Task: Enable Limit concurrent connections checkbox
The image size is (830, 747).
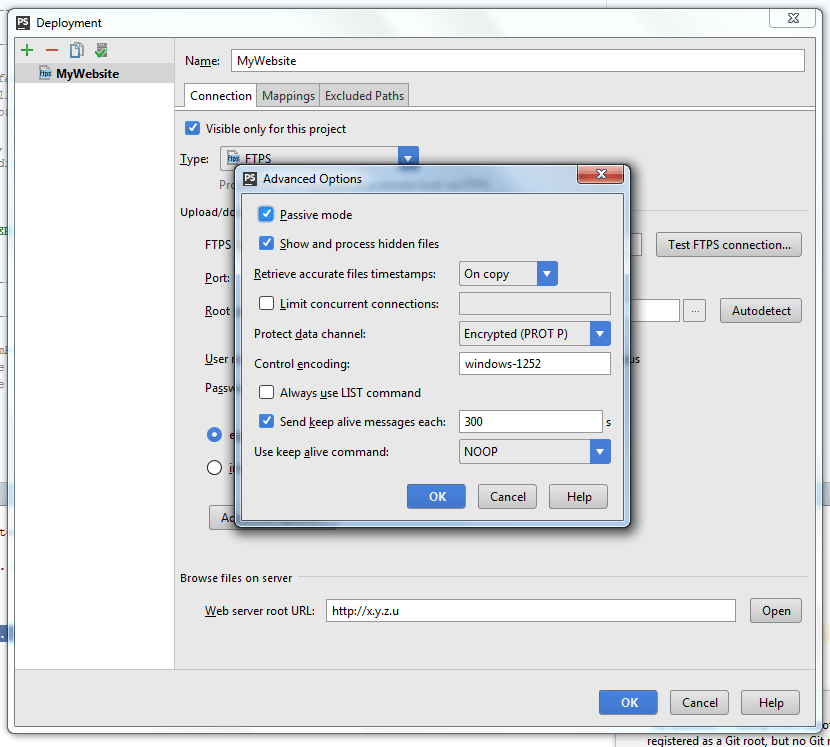Action: click(266, 303)
